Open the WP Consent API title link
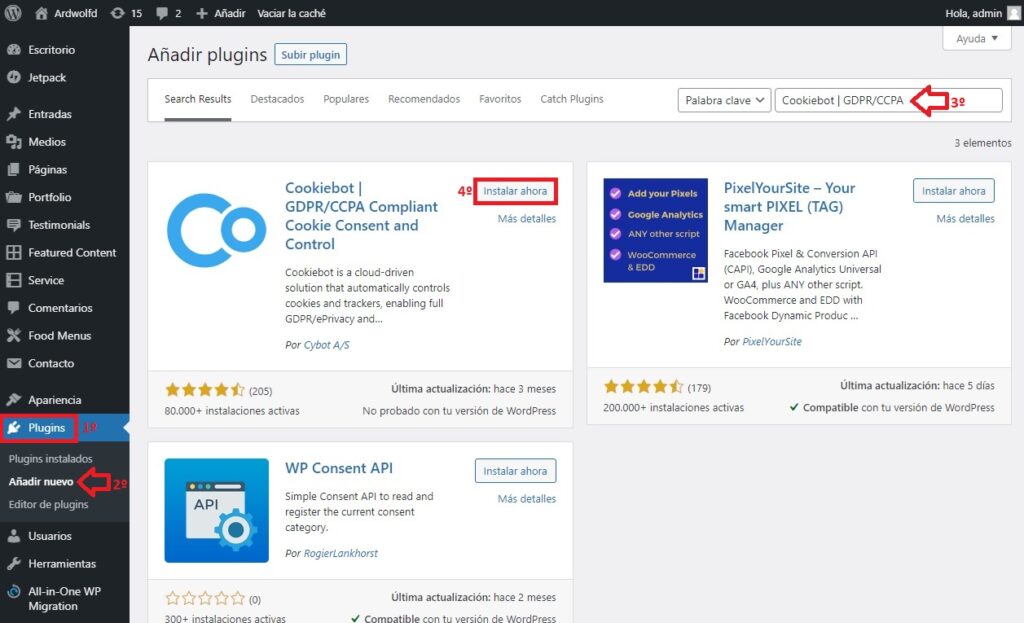The height and width of the screenshot is (623, 1024). click(339, 468)
